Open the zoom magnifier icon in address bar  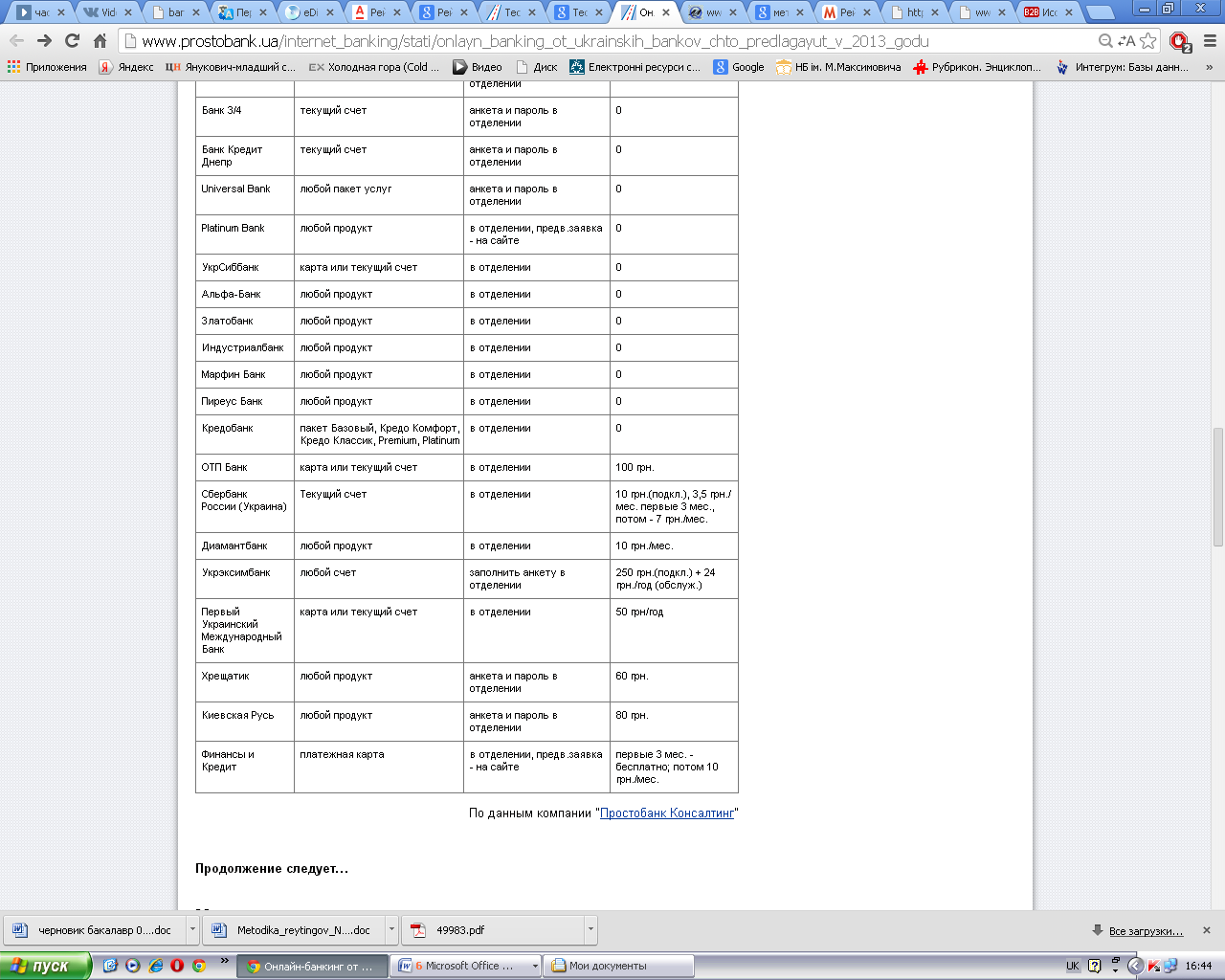(x=1105, y=41)
